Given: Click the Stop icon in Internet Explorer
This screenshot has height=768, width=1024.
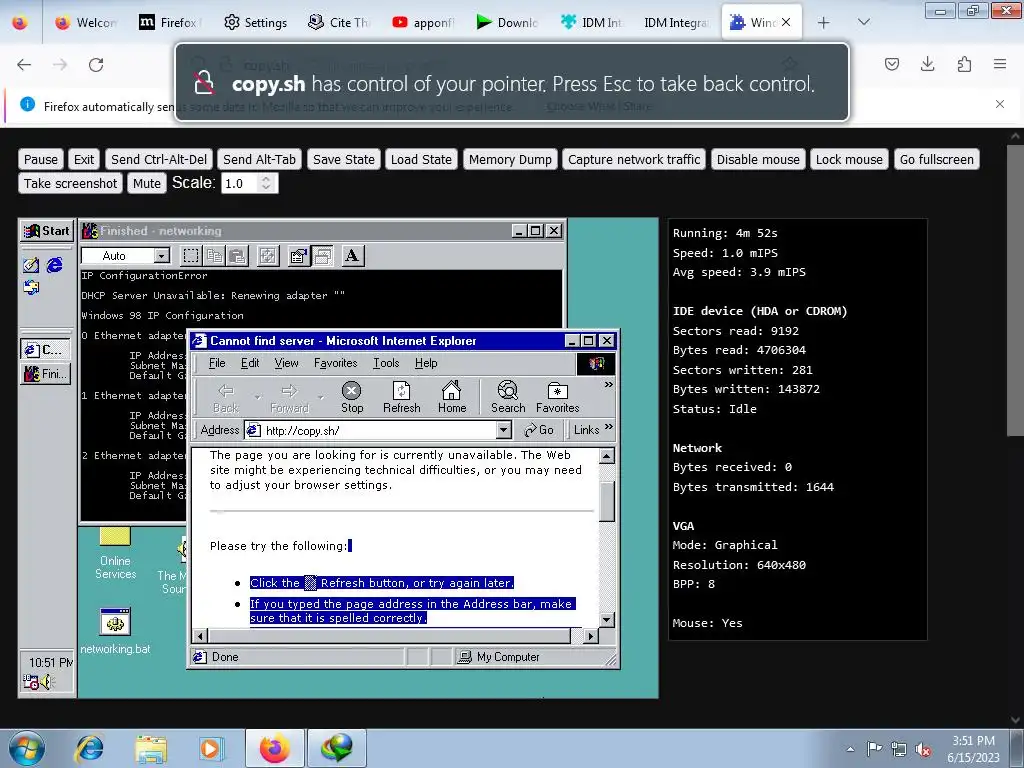Looking at the screenshot, I should click(x=351, y=397).
